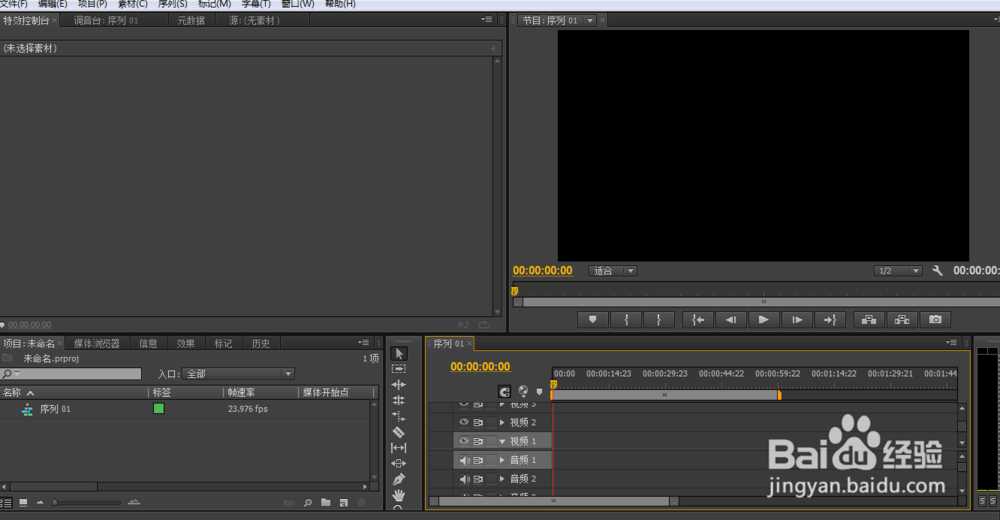Open timeline panel flyout menu
This screenshot has height=520, width=1000.
pos(951,343)
